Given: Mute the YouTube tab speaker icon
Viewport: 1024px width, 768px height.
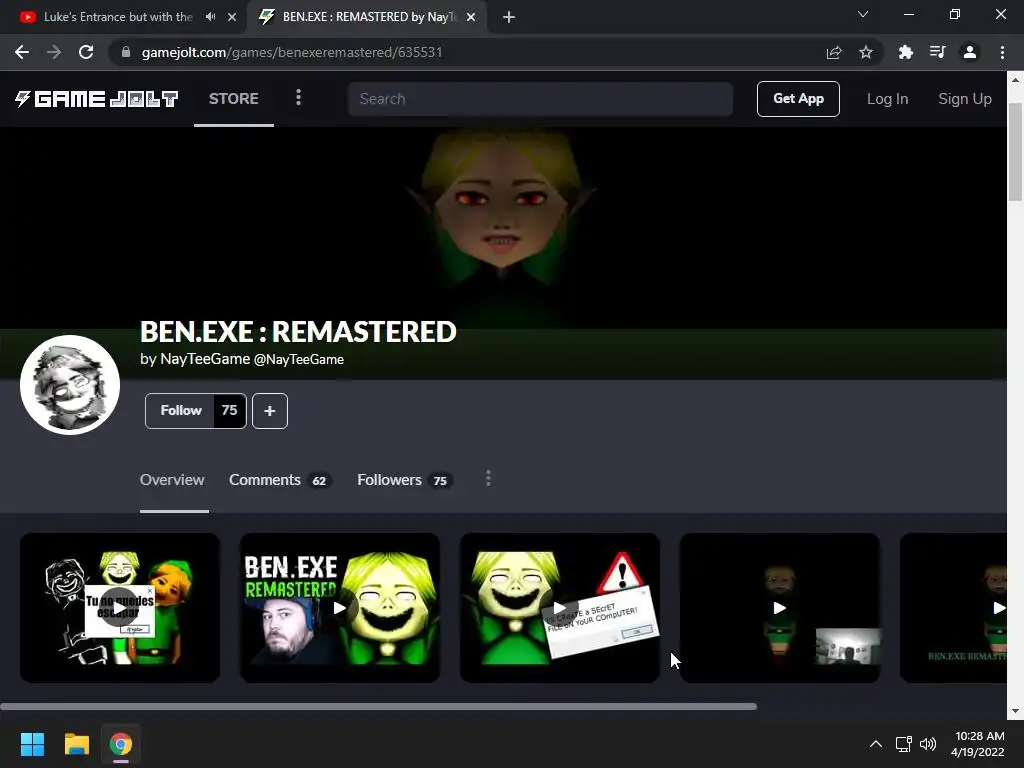Looking at the screenshot, I should [210, 17].
